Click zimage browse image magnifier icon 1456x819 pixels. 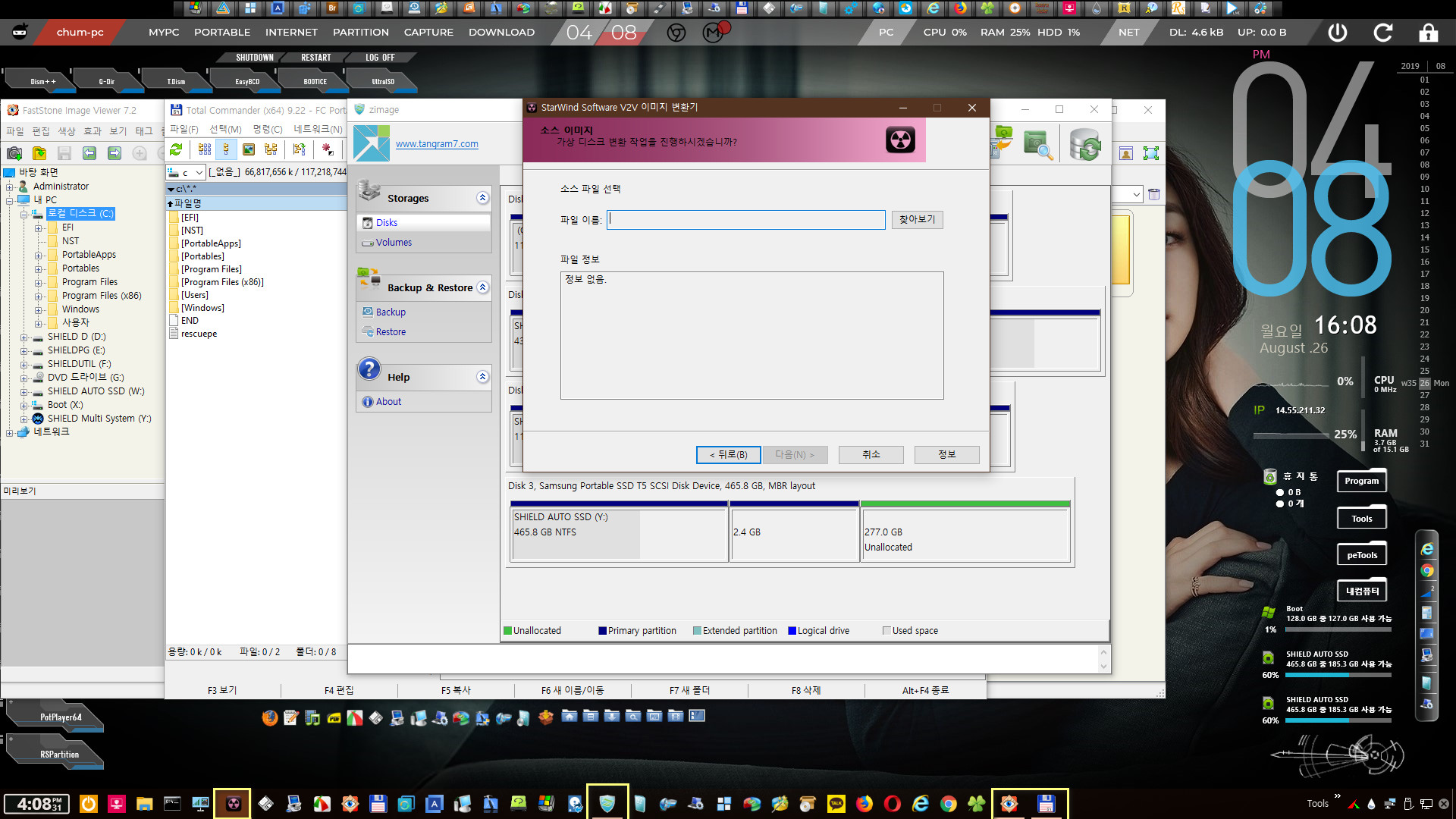[1037, 144]
